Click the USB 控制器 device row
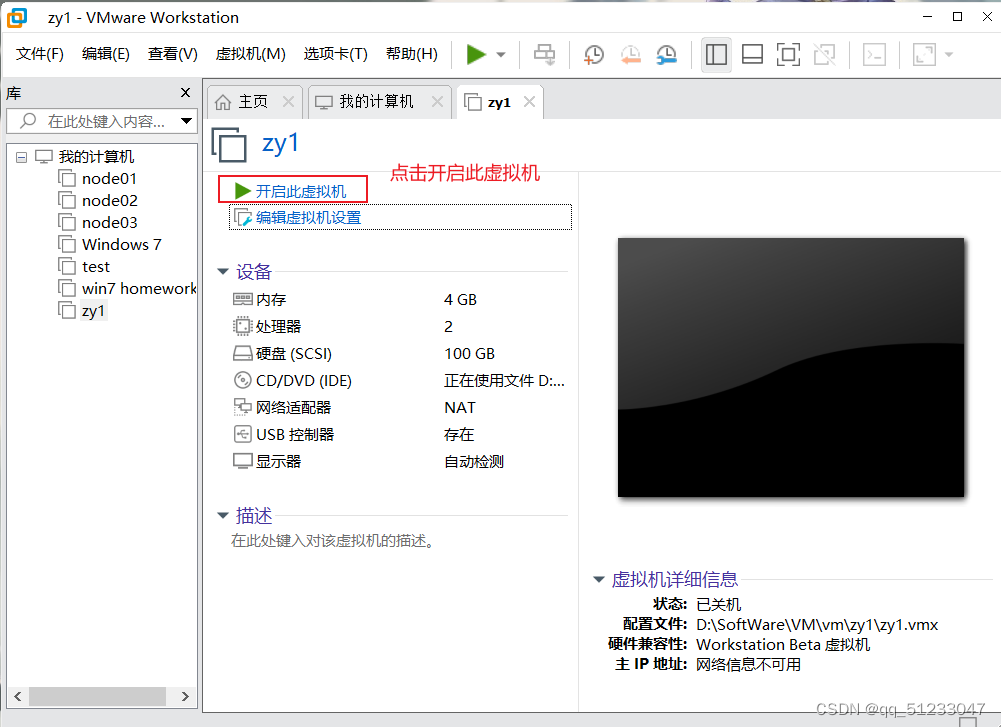 click(x=400, y=435)
